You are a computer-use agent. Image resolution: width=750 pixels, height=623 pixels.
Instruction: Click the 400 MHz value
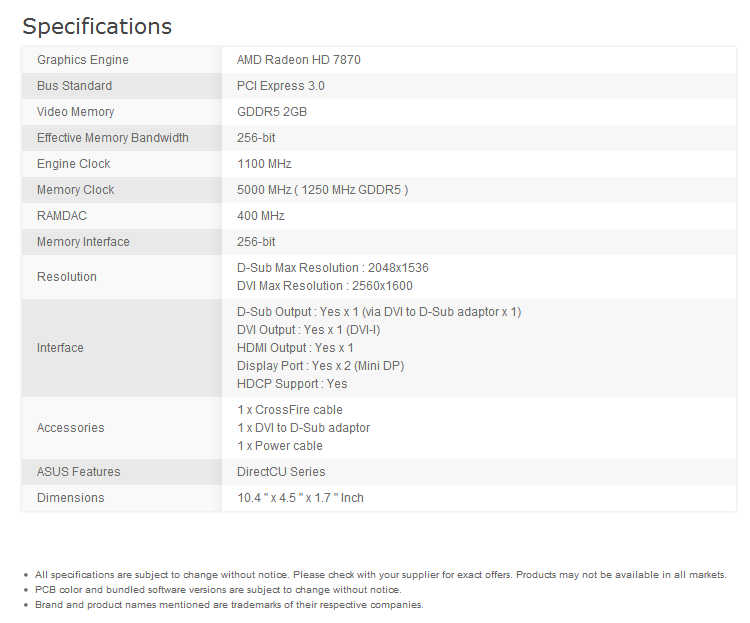point(261,216)
